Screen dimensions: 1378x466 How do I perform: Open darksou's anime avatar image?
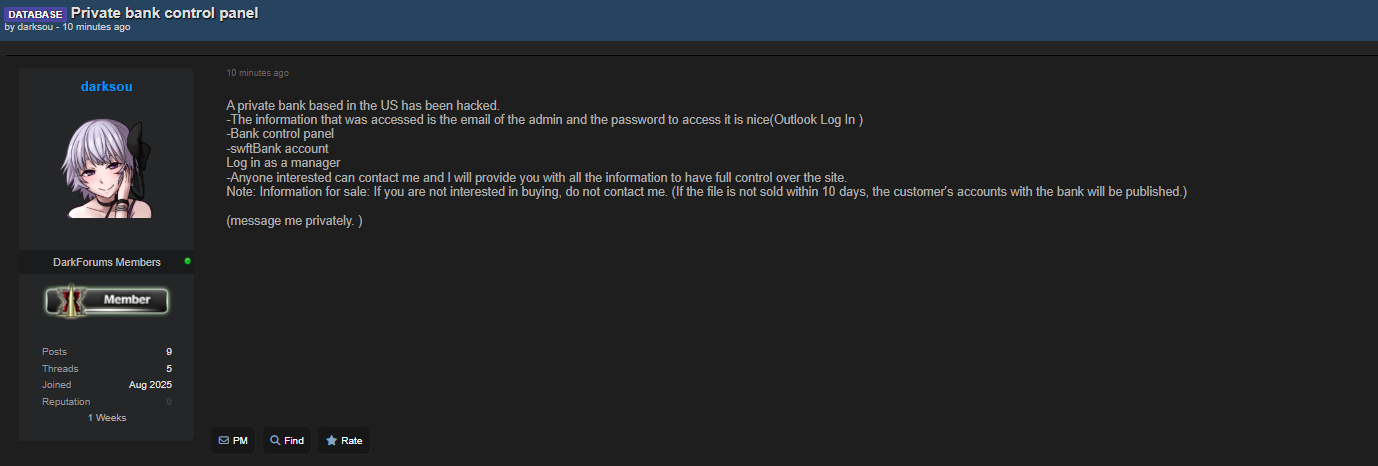[x=106, y=167]
